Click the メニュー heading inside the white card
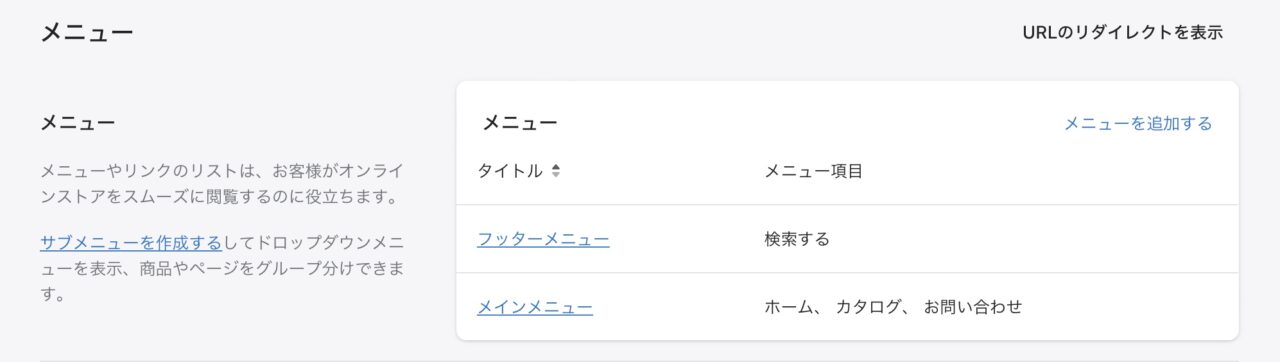This screenshot has height=362, width=1280. pos(520,123)
